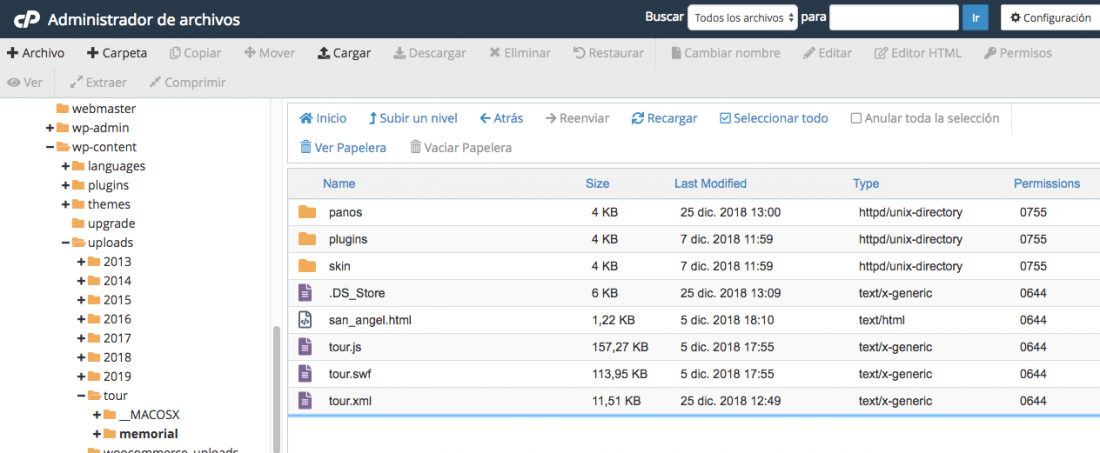Click Vaciar Papelera

coord(461,148)
